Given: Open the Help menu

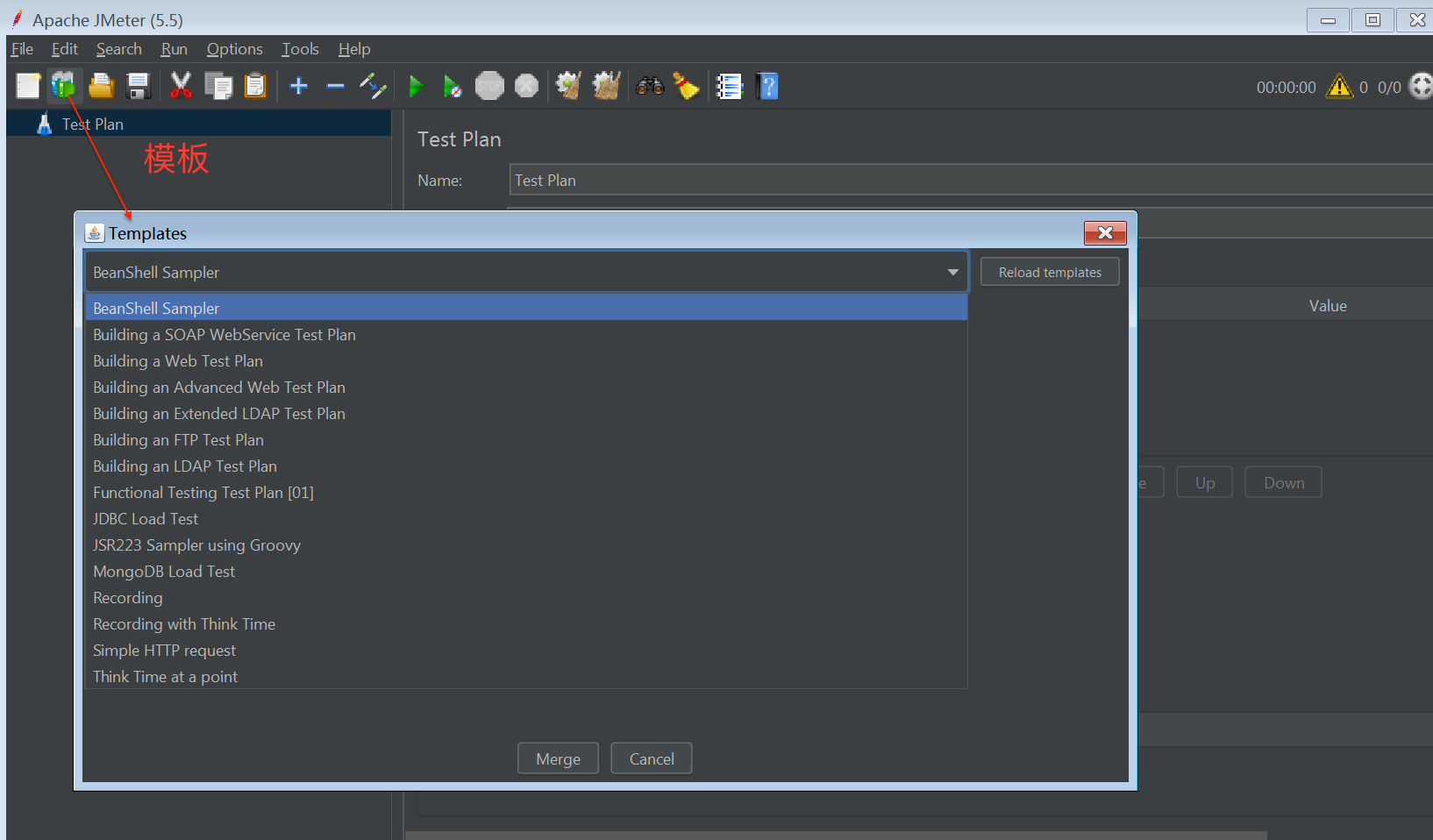Looking at the screenshot, I should pos(354,49).
